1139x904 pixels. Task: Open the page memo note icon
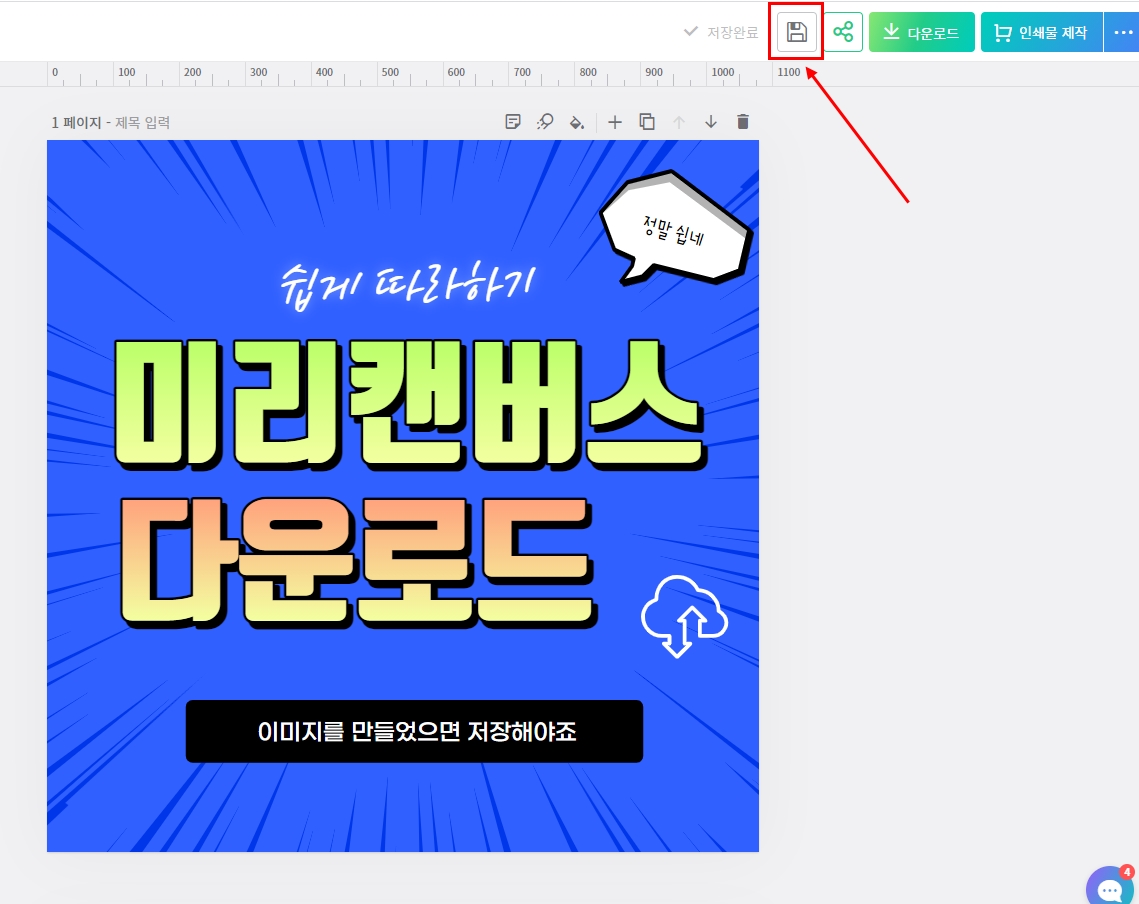click(513, 121)
